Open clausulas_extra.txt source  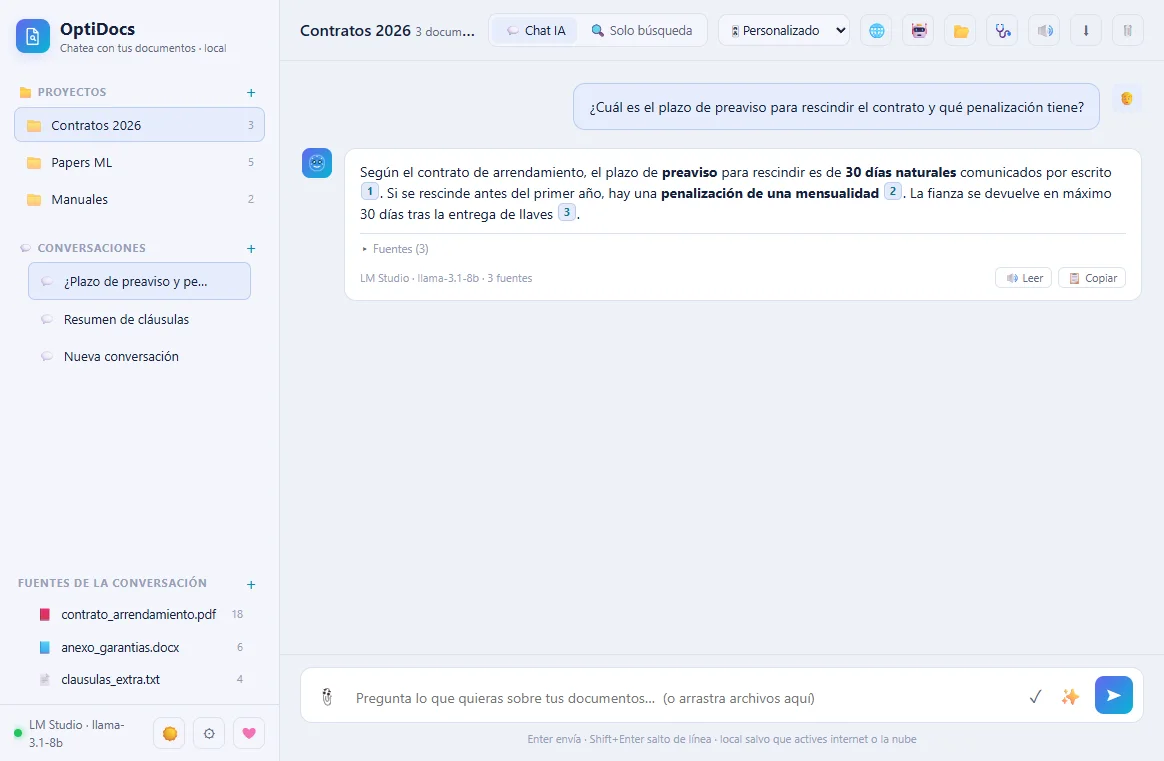(140, 679)
